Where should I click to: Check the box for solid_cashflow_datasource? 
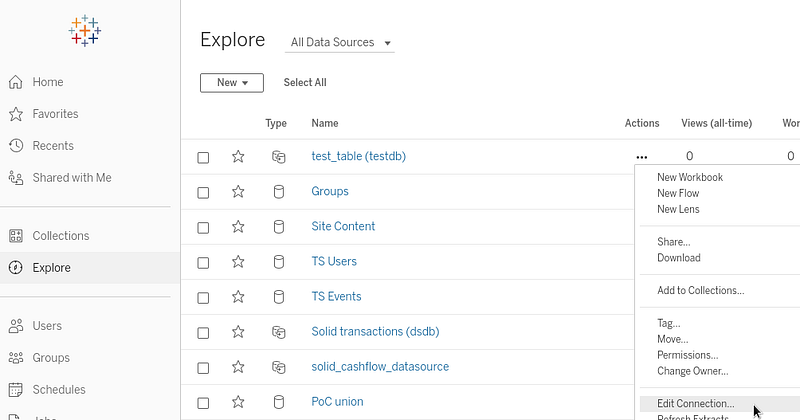click(203, 368)
